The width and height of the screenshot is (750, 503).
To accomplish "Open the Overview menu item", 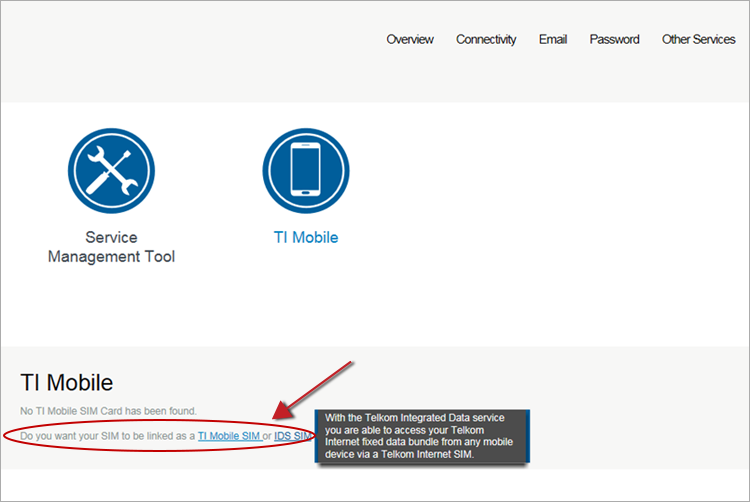I will (410, 39).
